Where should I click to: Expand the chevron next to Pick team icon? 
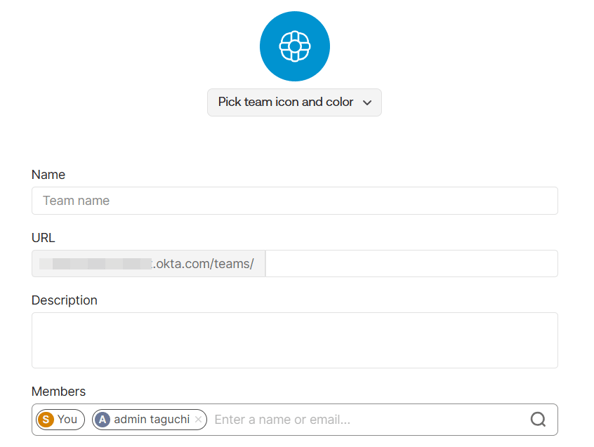click(x=367, y=103)
